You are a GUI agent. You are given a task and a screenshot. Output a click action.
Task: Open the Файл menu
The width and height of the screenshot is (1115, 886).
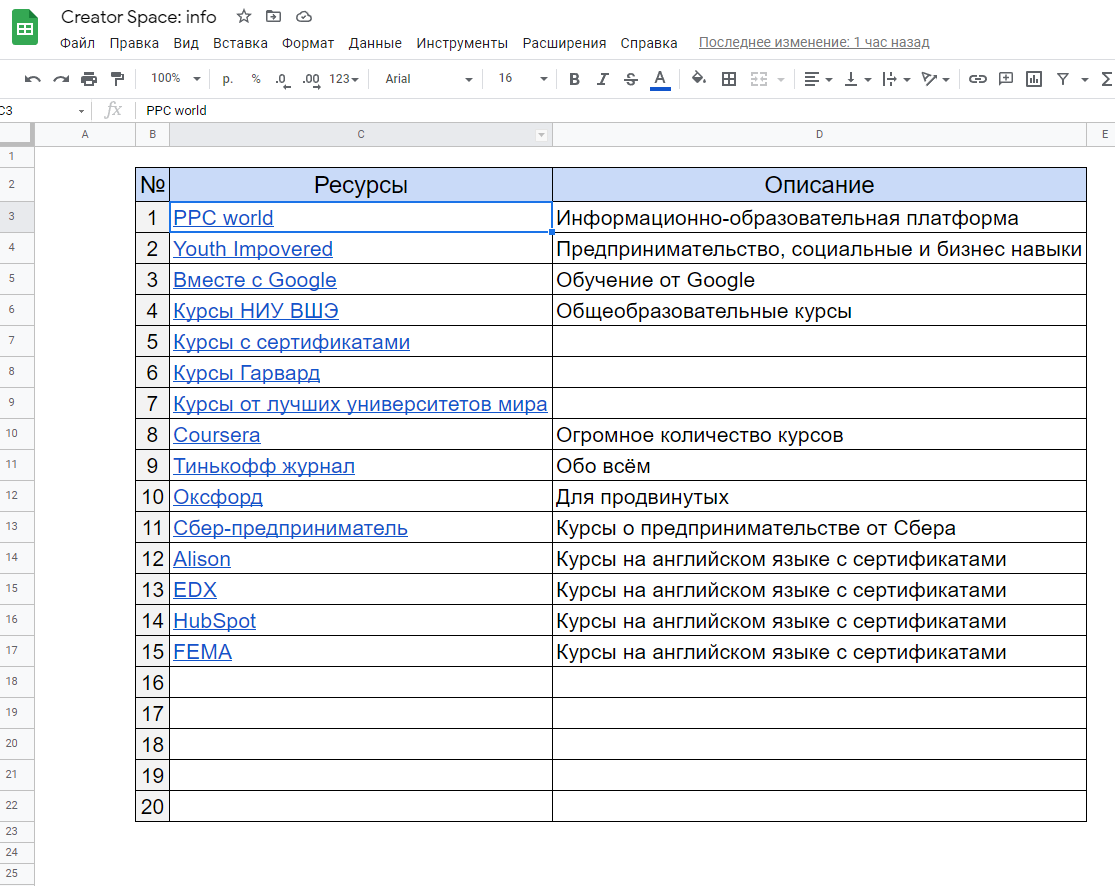point(78,43)
